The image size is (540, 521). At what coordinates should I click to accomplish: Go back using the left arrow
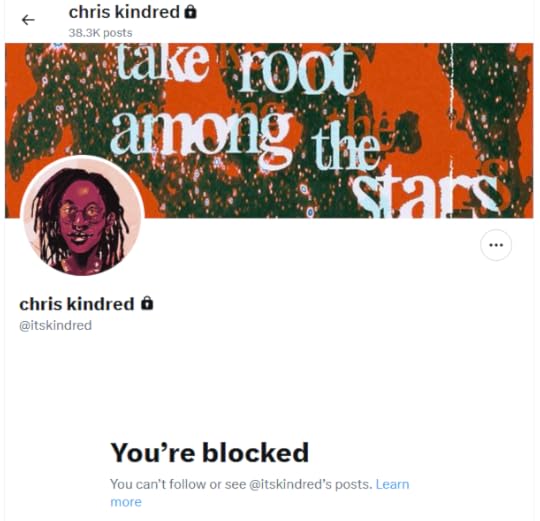tap(28, 20)
